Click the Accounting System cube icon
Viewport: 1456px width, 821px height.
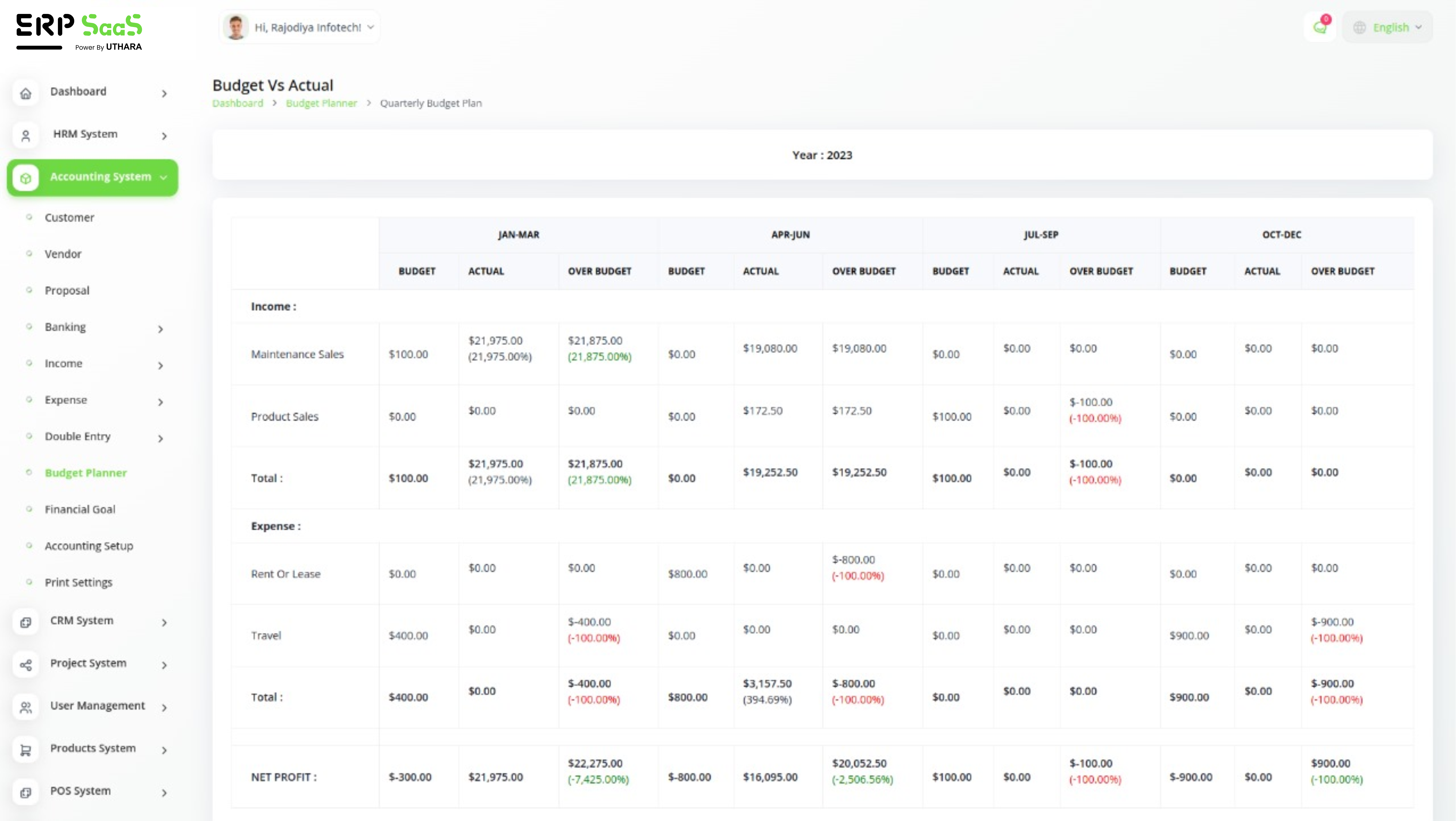(25, 178)
